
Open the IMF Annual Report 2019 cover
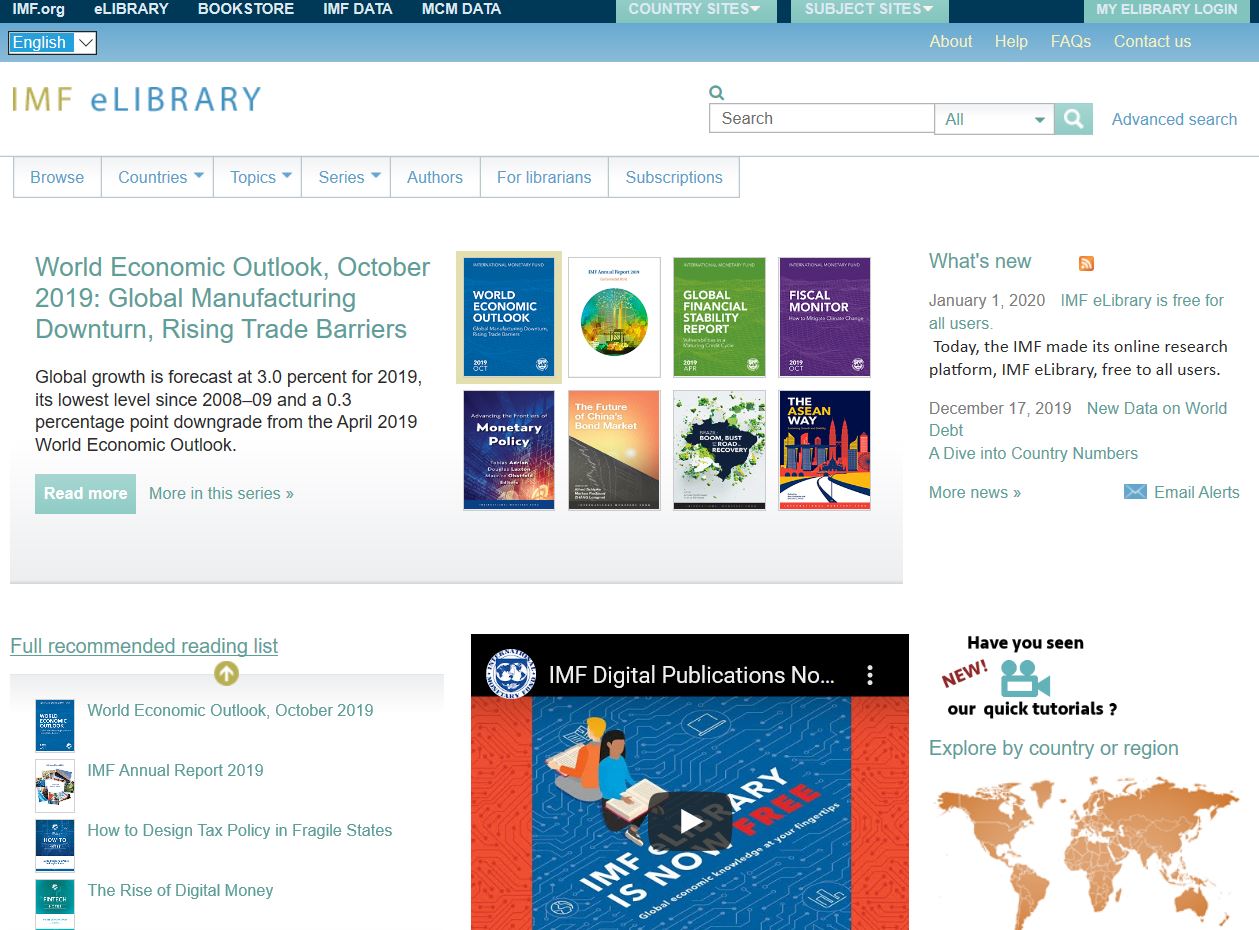[614, 317]
